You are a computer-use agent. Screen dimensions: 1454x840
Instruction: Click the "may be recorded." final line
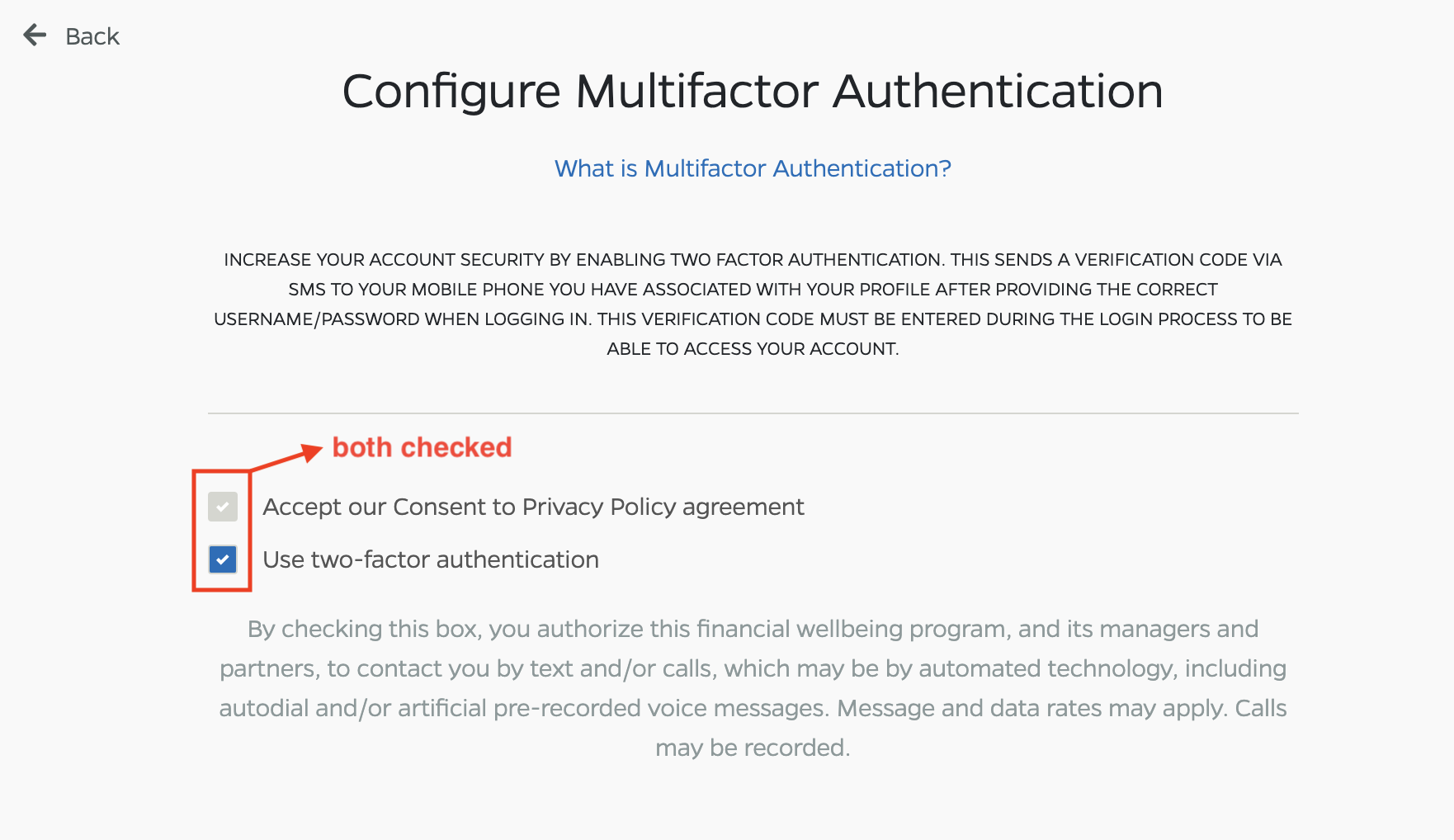click(753, 748)
